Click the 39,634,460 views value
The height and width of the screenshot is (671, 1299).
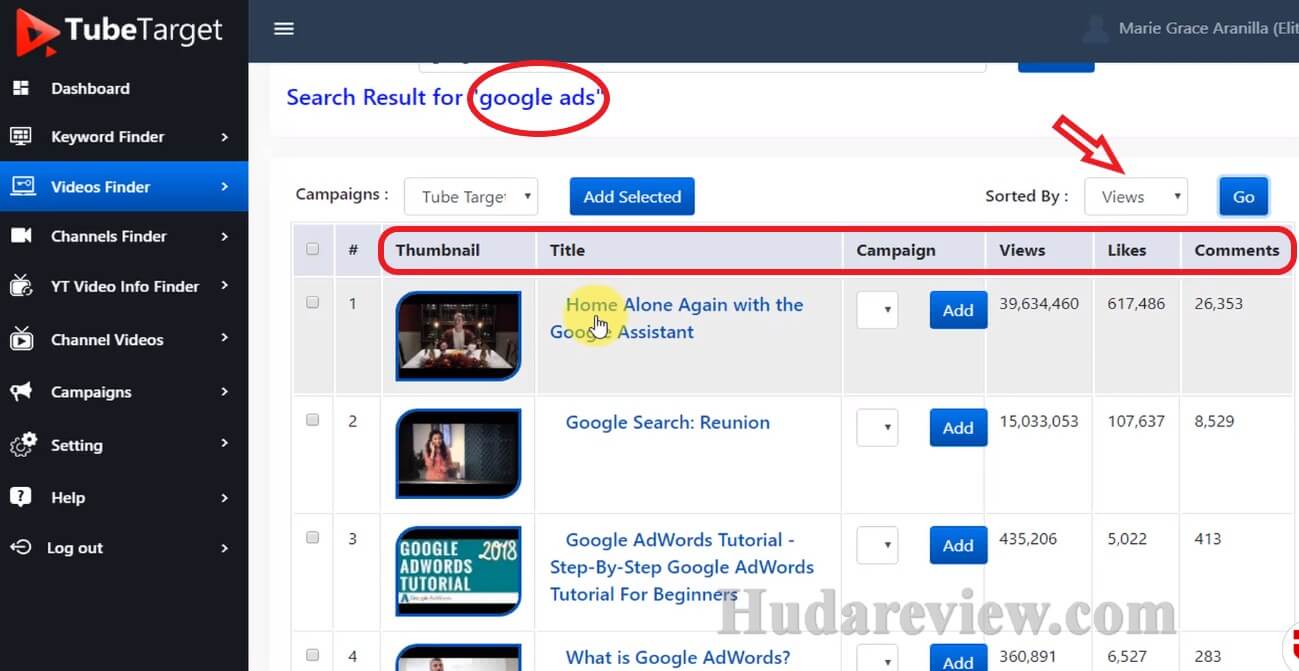click(1039, 303)
